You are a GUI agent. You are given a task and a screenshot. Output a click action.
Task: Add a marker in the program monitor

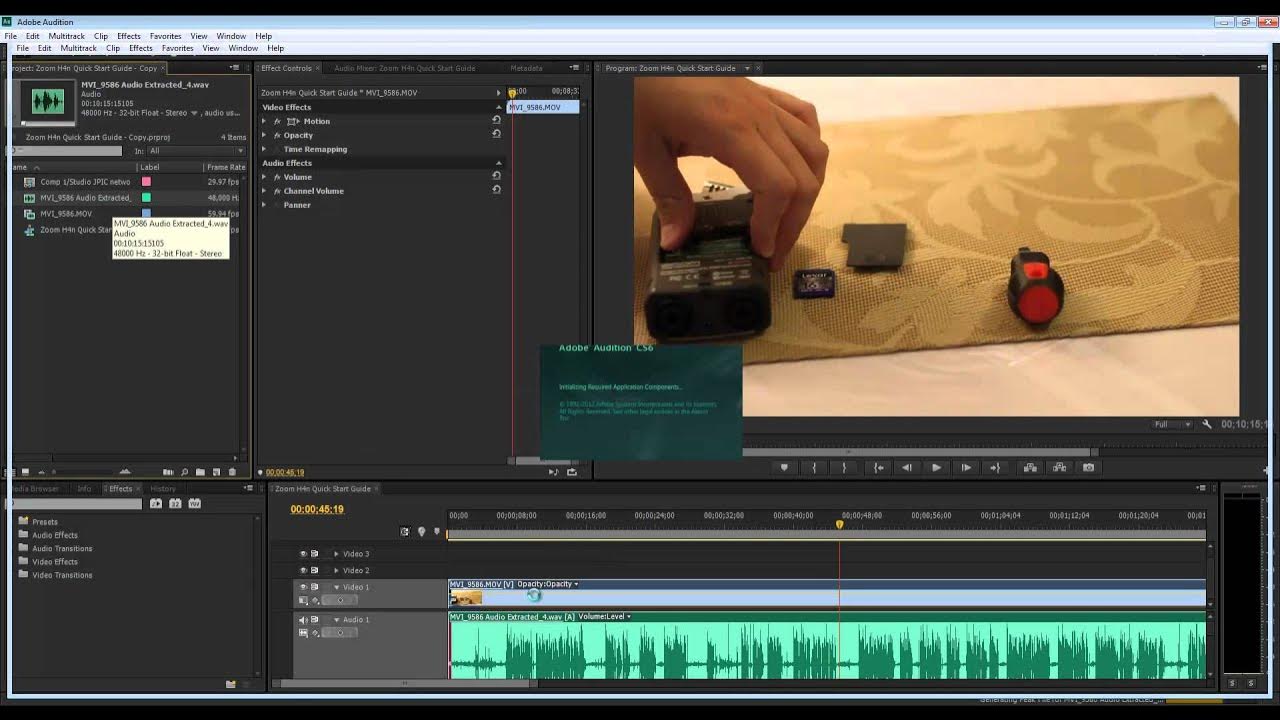click(x=784, y=467)
